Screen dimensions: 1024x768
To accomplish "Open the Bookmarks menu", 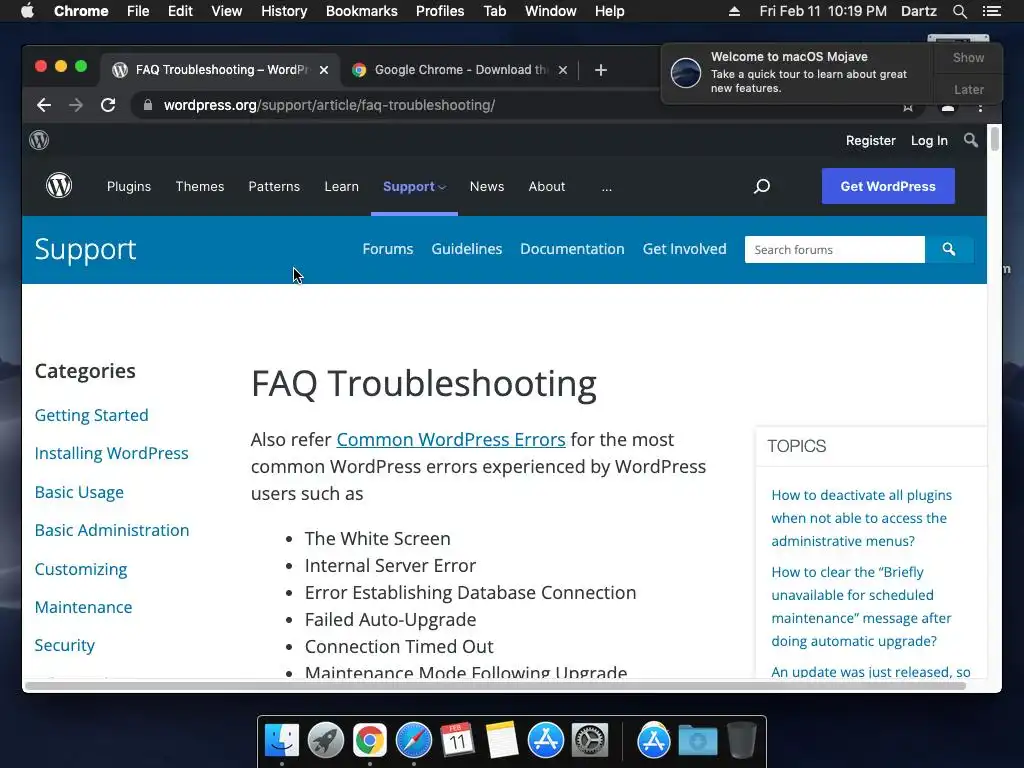I will pos(362,11).
